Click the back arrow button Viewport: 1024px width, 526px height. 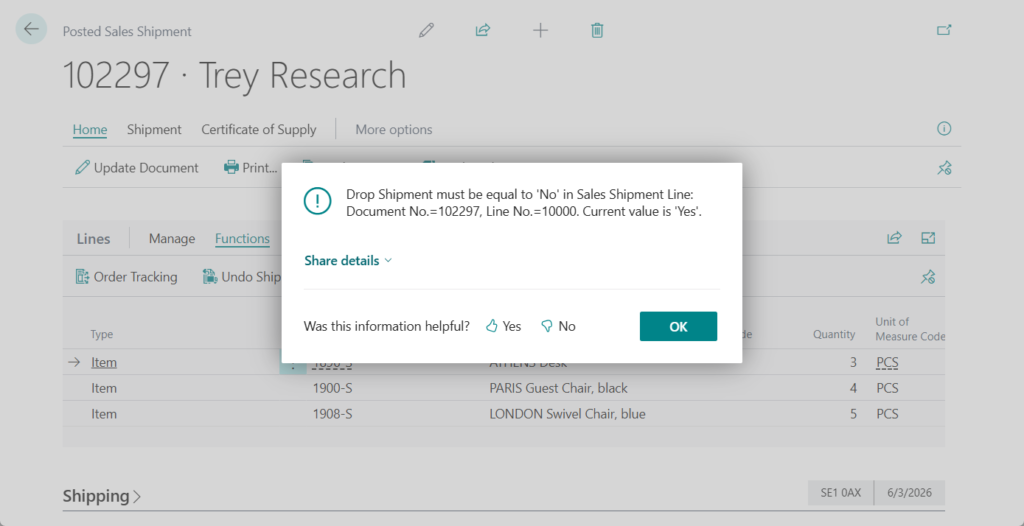[x=31, y=29]
